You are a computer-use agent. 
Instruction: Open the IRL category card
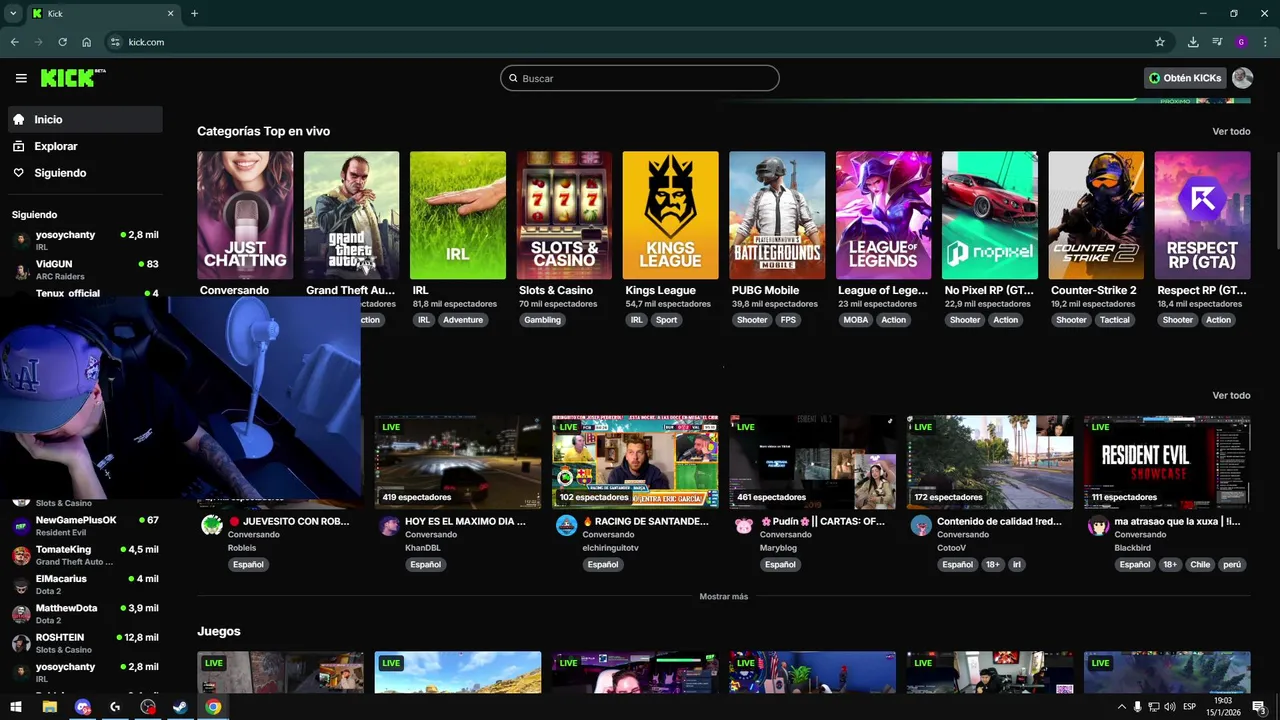click(458, 215)
